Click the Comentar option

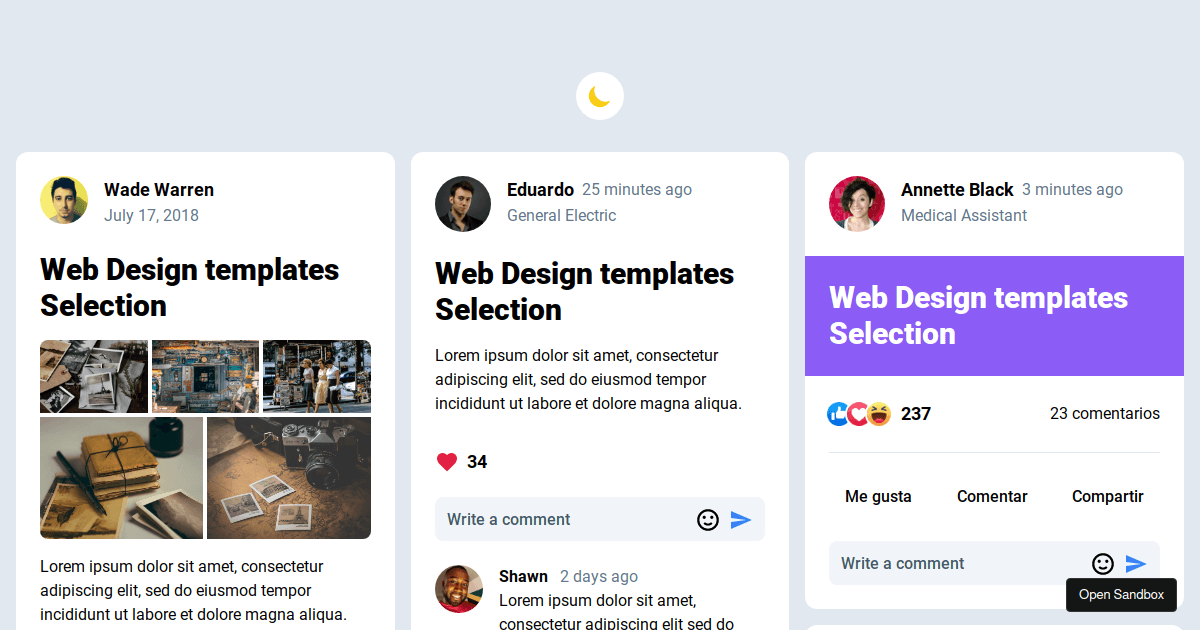click(x=992, y=496)
